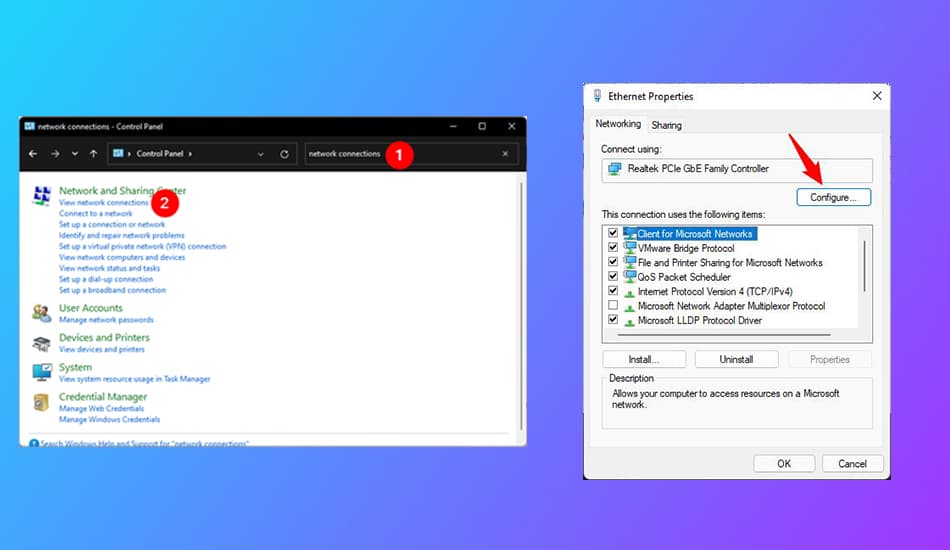
Task: Click Control Panel breadcrumb in address bar
Action: coord(160,154)
